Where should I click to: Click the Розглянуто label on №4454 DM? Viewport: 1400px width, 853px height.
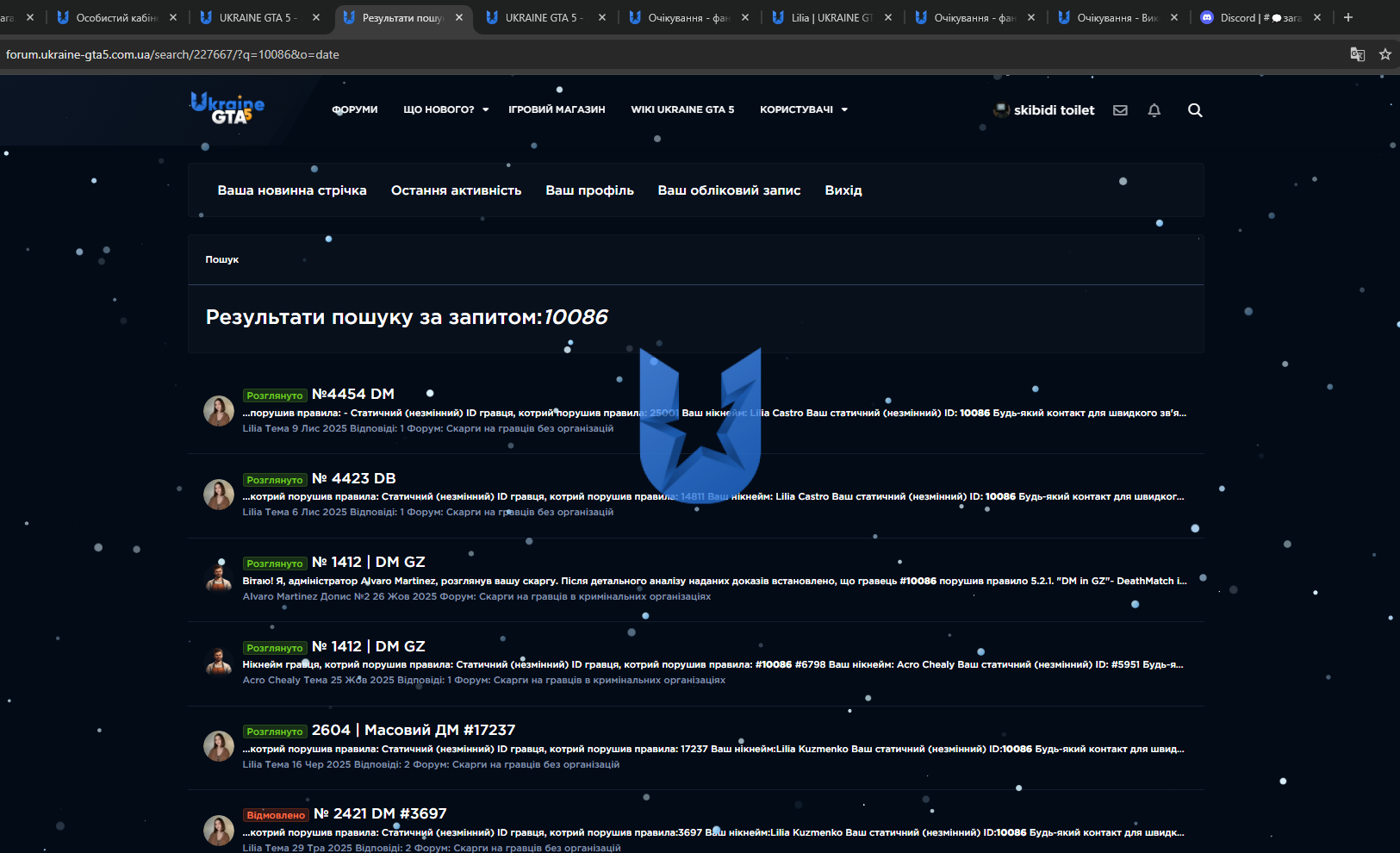point(275,395)
